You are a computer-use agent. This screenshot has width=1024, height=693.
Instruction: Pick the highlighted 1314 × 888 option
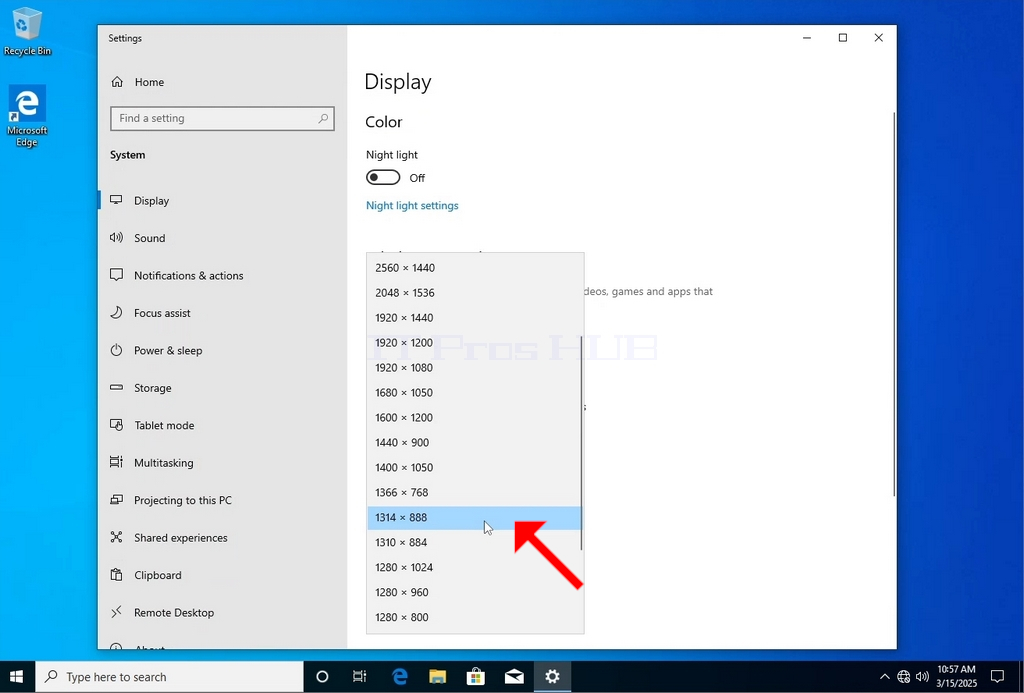pyautogui.click(x=474, y=517)
